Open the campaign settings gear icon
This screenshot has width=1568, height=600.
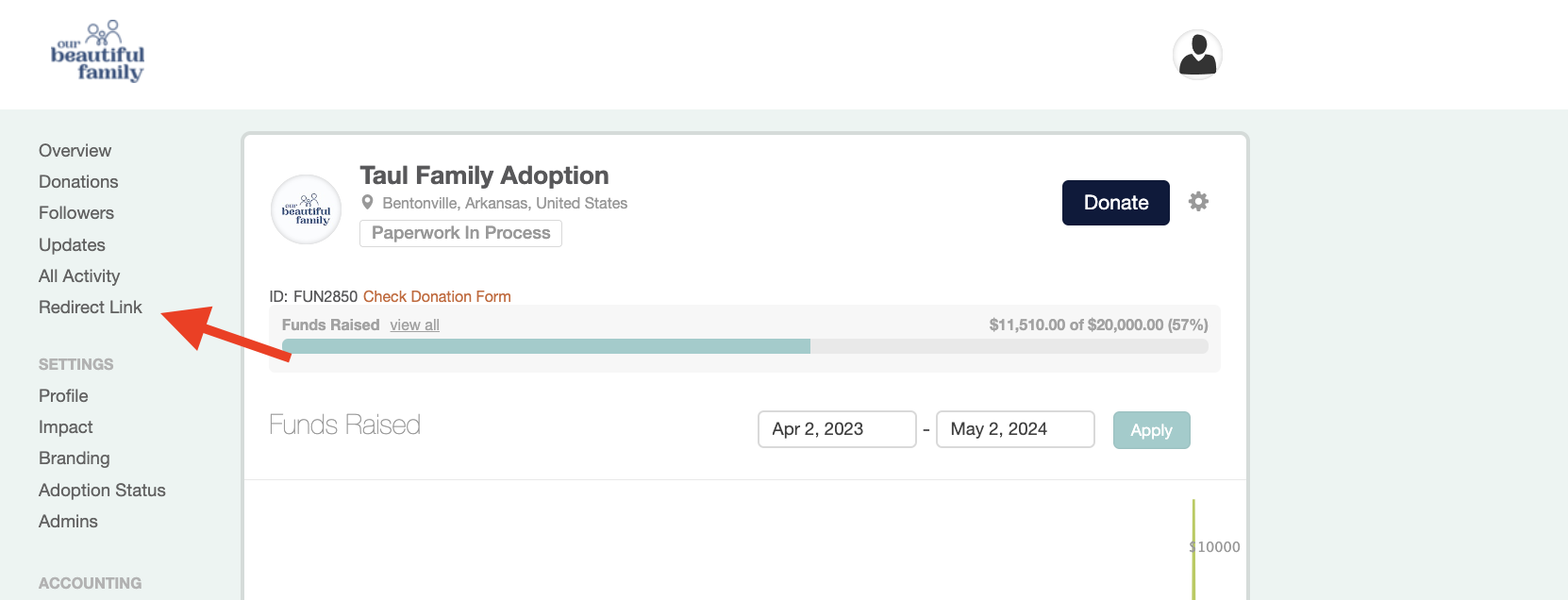pyautogui.click(x=1198, y=202)
